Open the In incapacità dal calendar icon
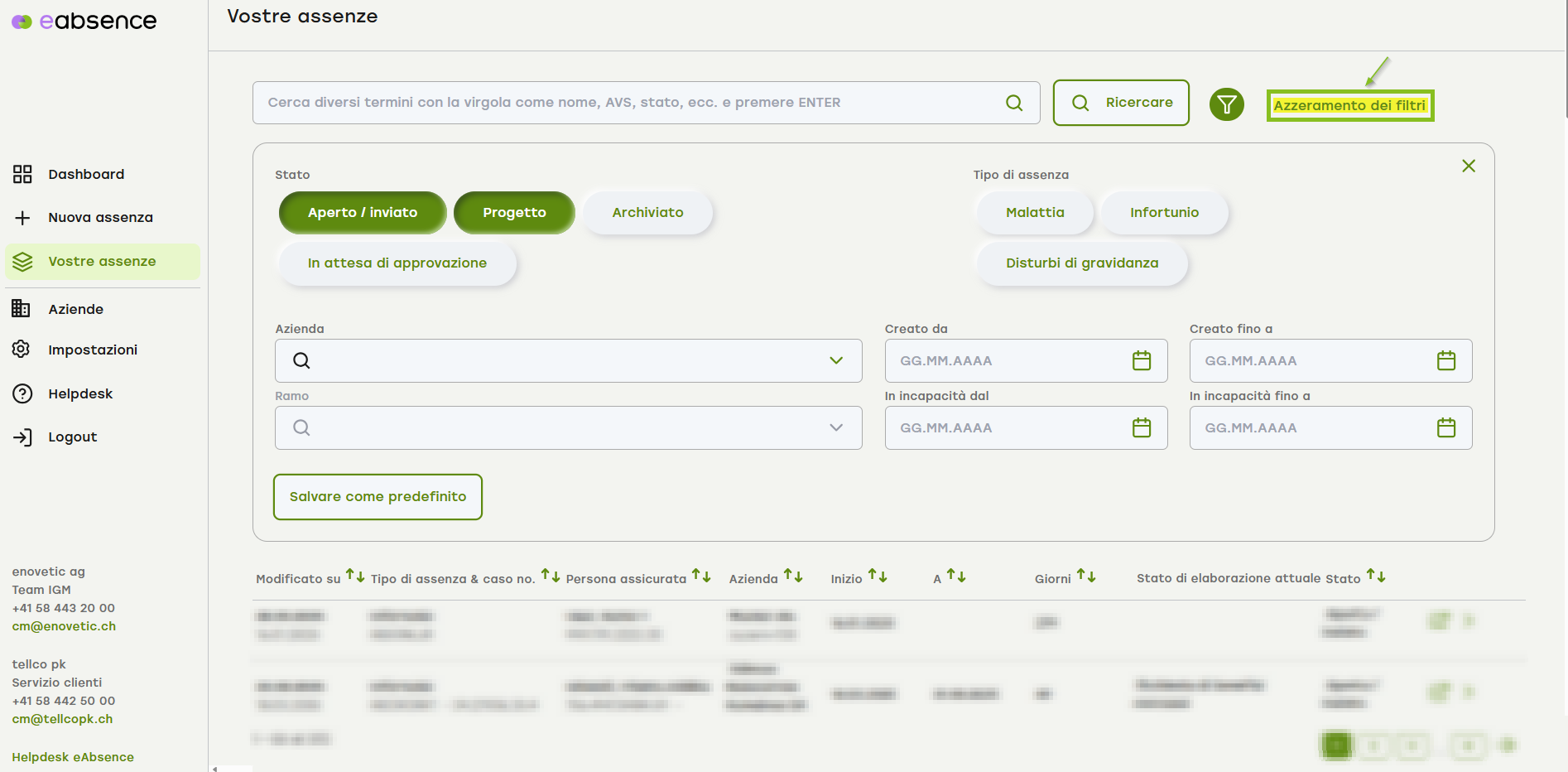Viewport: 1568px width, 772px height. pyautogui.click(x=1141, y=427)
